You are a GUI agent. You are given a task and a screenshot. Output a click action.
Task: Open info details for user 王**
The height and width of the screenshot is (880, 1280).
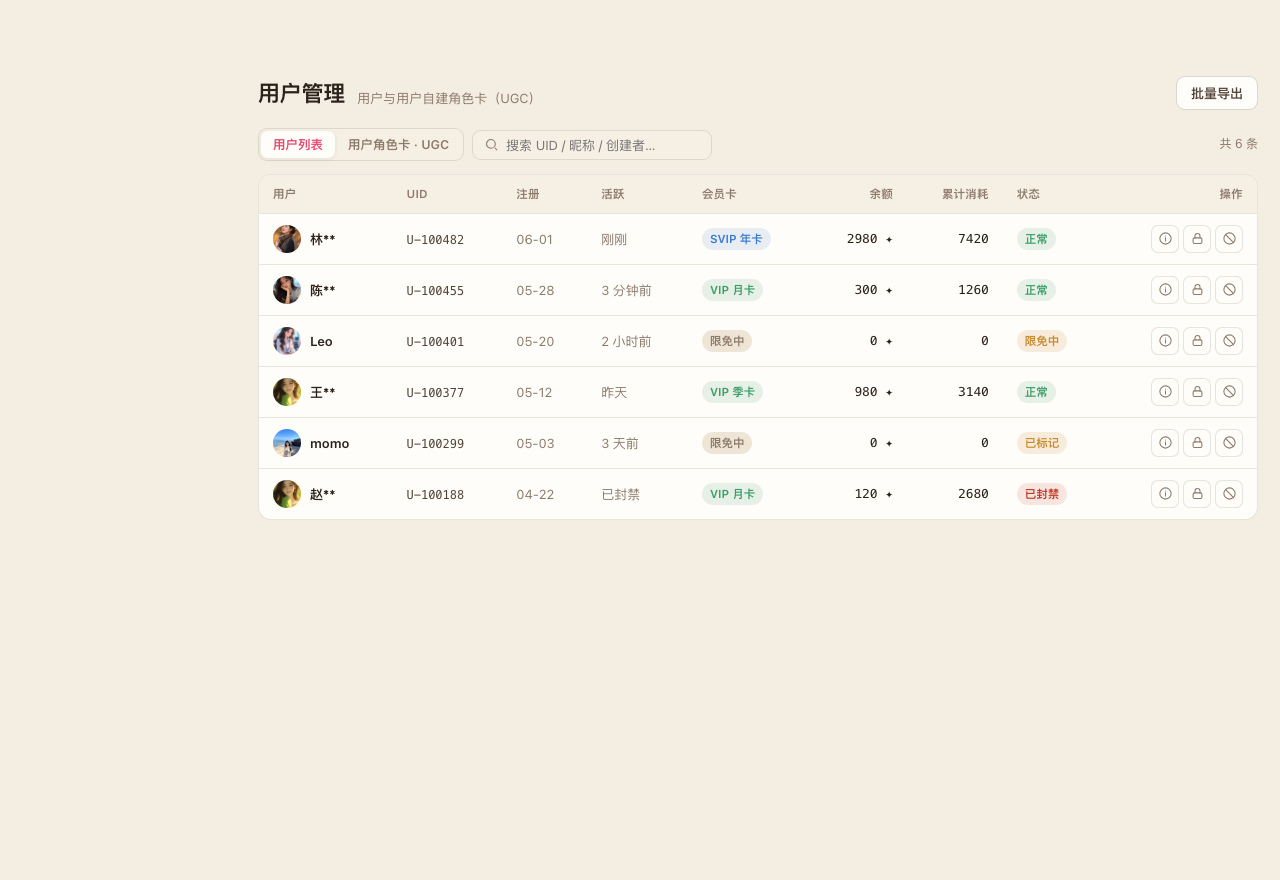1165,392
